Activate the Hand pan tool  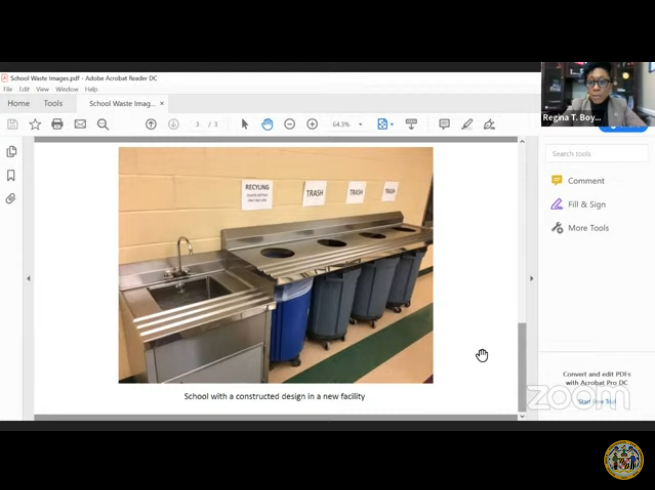point(267,124)
